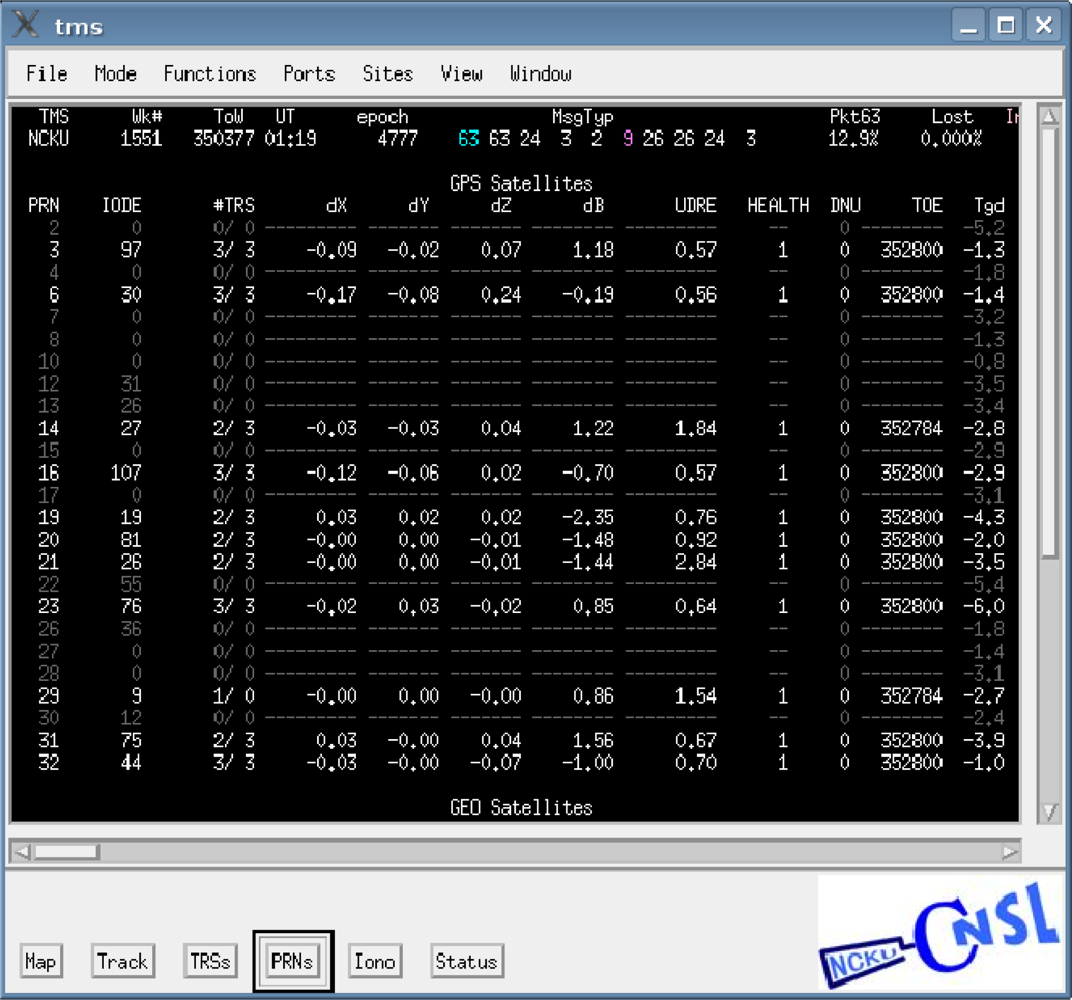
Task: Click the Tgd column header
Action: point(989,205)
